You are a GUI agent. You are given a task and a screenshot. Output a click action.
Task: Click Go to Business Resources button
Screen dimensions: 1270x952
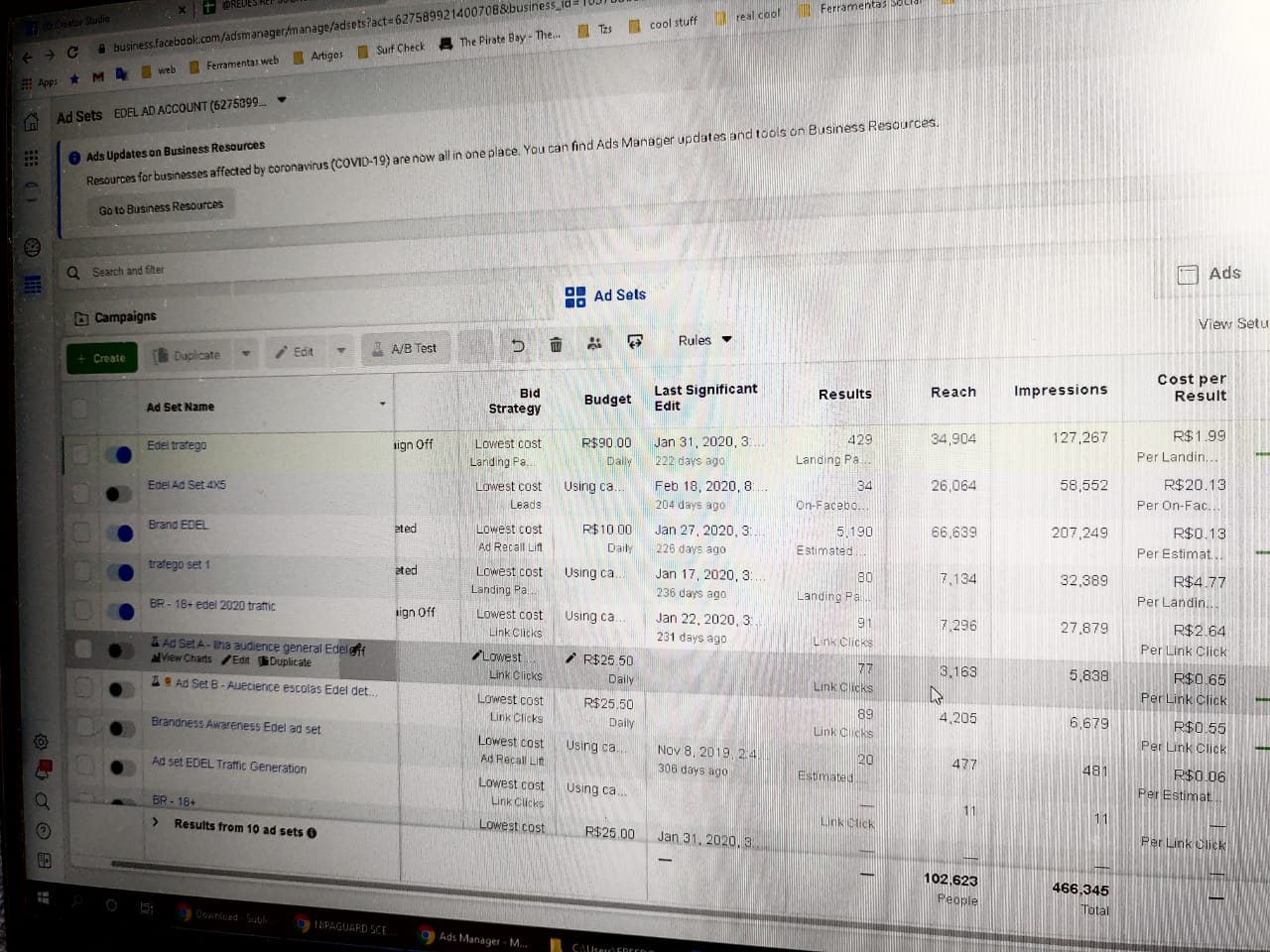161,207
